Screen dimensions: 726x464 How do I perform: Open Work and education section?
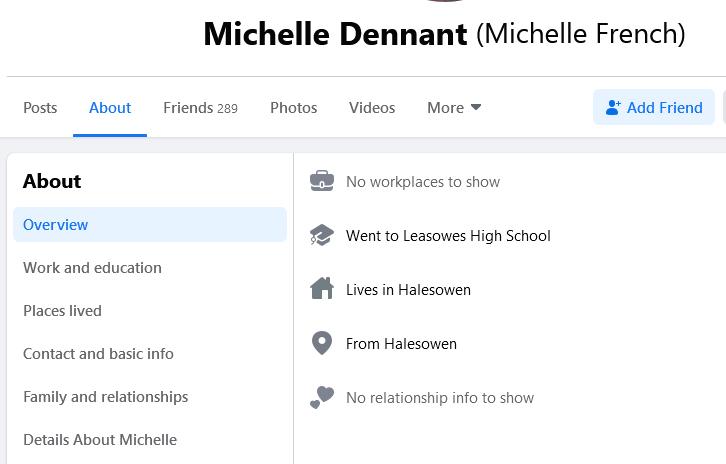(x=92, y=268)
